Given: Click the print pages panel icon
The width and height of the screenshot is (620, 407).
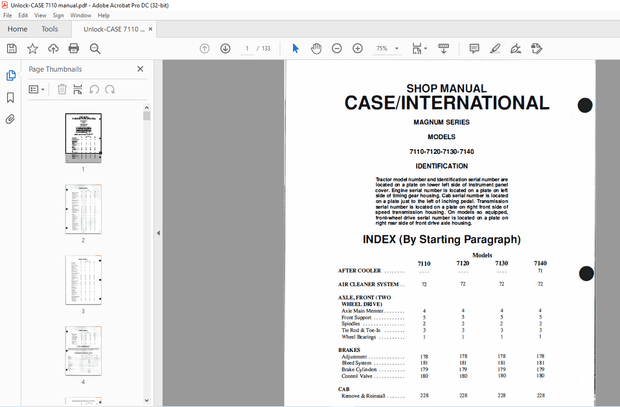Looking at the screenshot, I should point(78,89).
